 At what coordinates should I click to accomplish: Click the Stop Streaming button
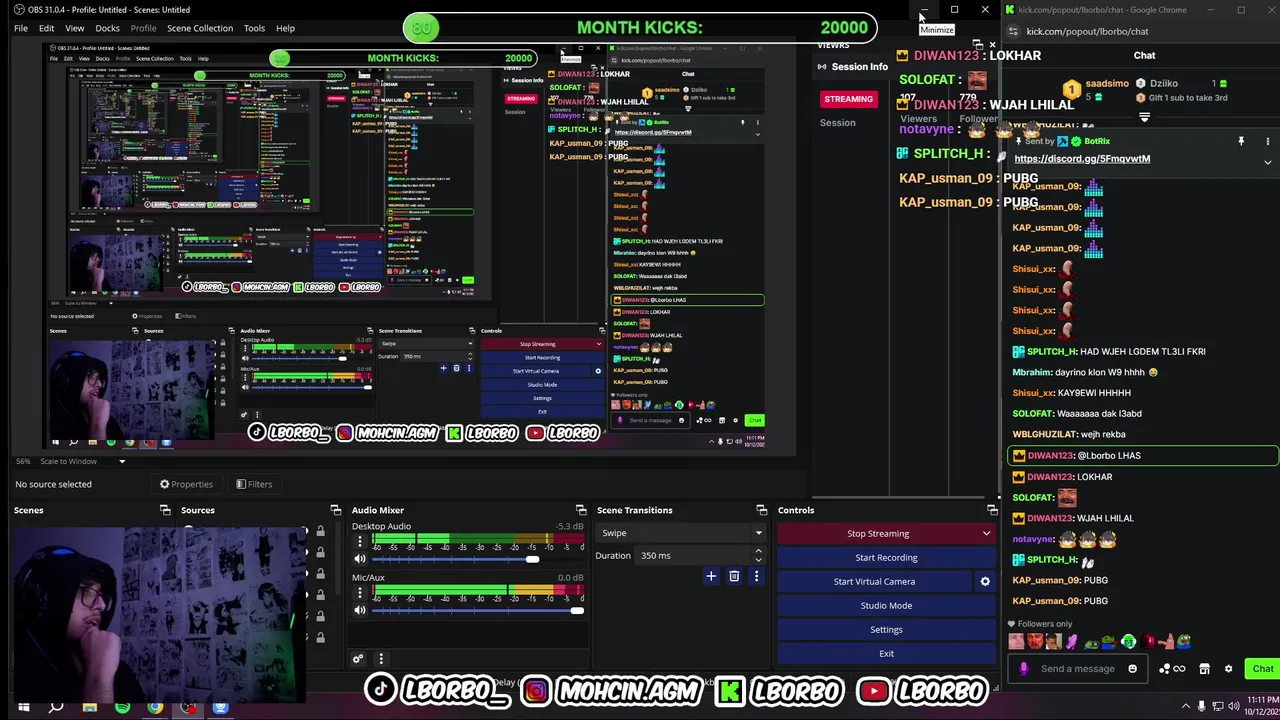[877, 533]
